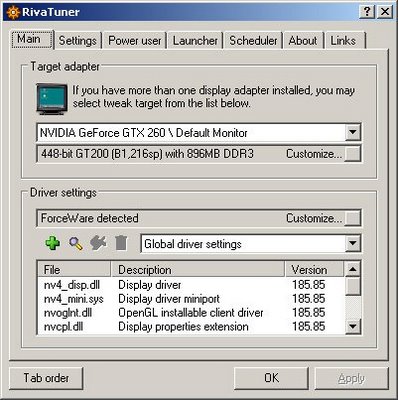
Task: Open Customize button beside ForceWare detected
Action: tap(353, 218)
